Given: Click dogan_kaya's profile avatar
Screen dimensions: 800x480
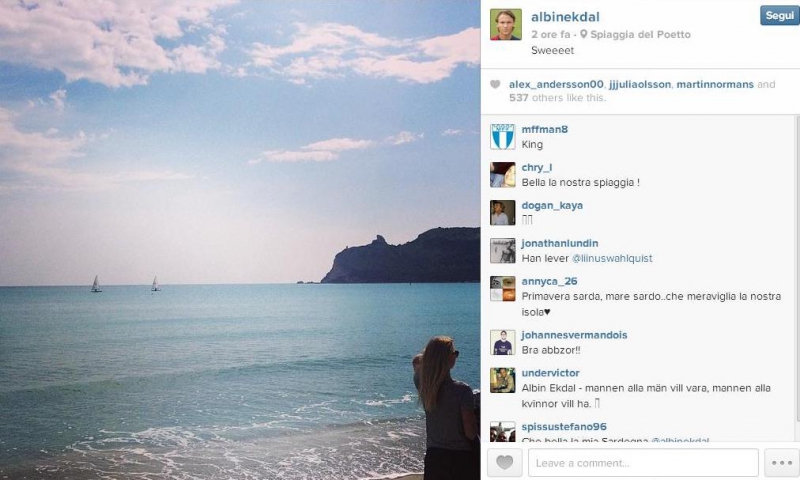Looking at the screenshot, I should pos(503,213).
